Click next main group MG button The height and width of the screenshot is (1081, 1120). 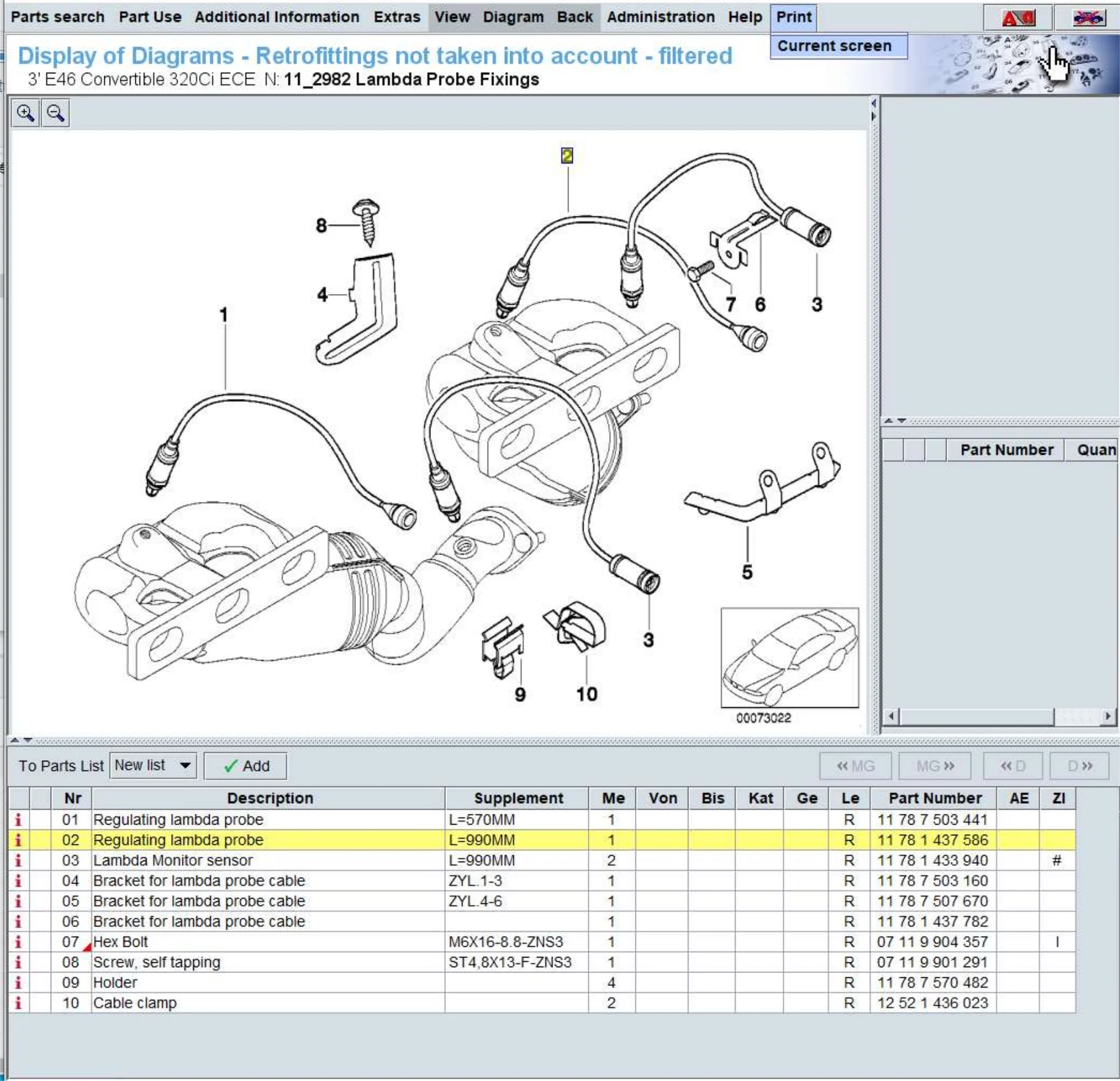pos(935,766)
